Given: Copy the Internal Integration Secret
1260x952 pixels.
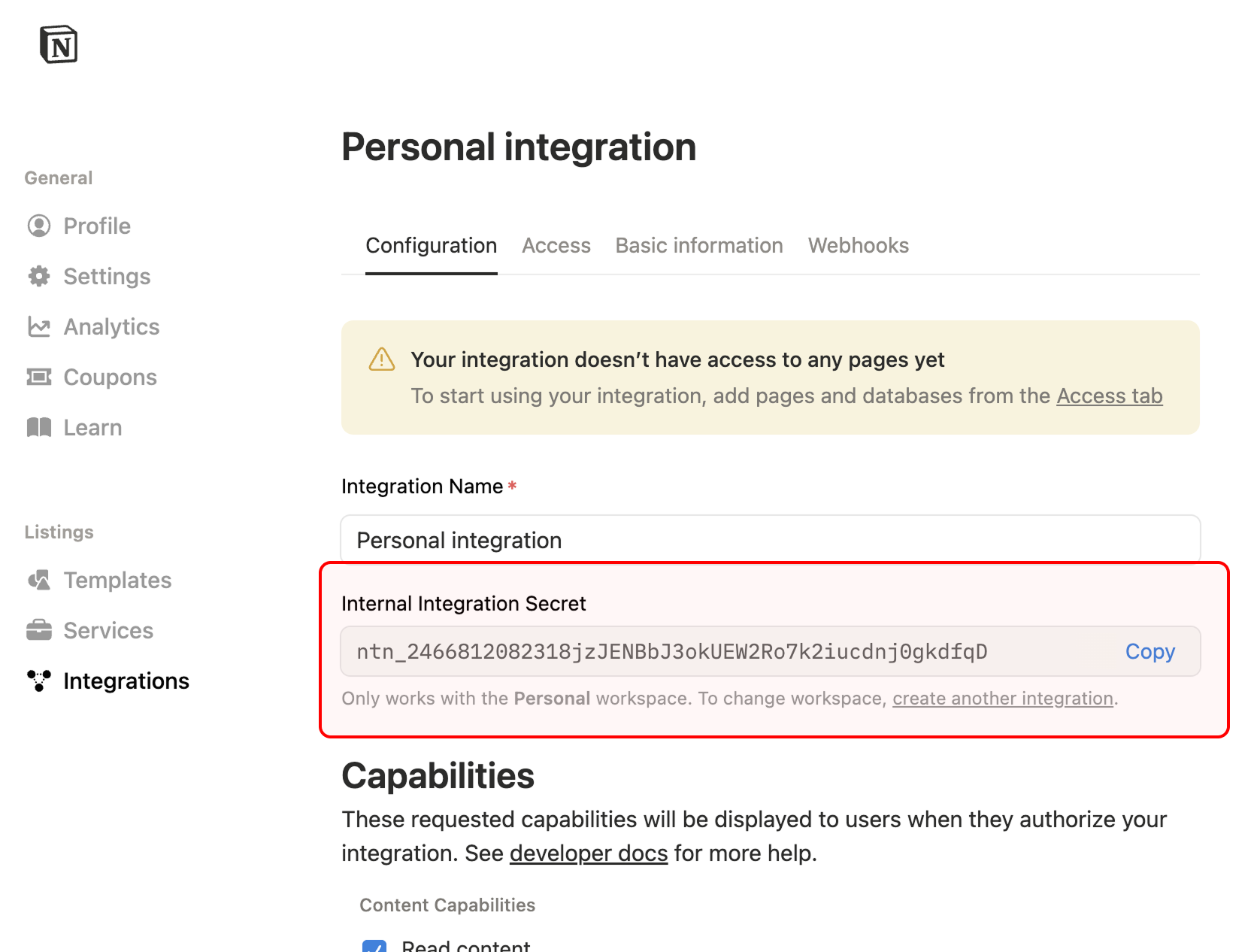Looking at the screenshot, I should pos(1149,651).
